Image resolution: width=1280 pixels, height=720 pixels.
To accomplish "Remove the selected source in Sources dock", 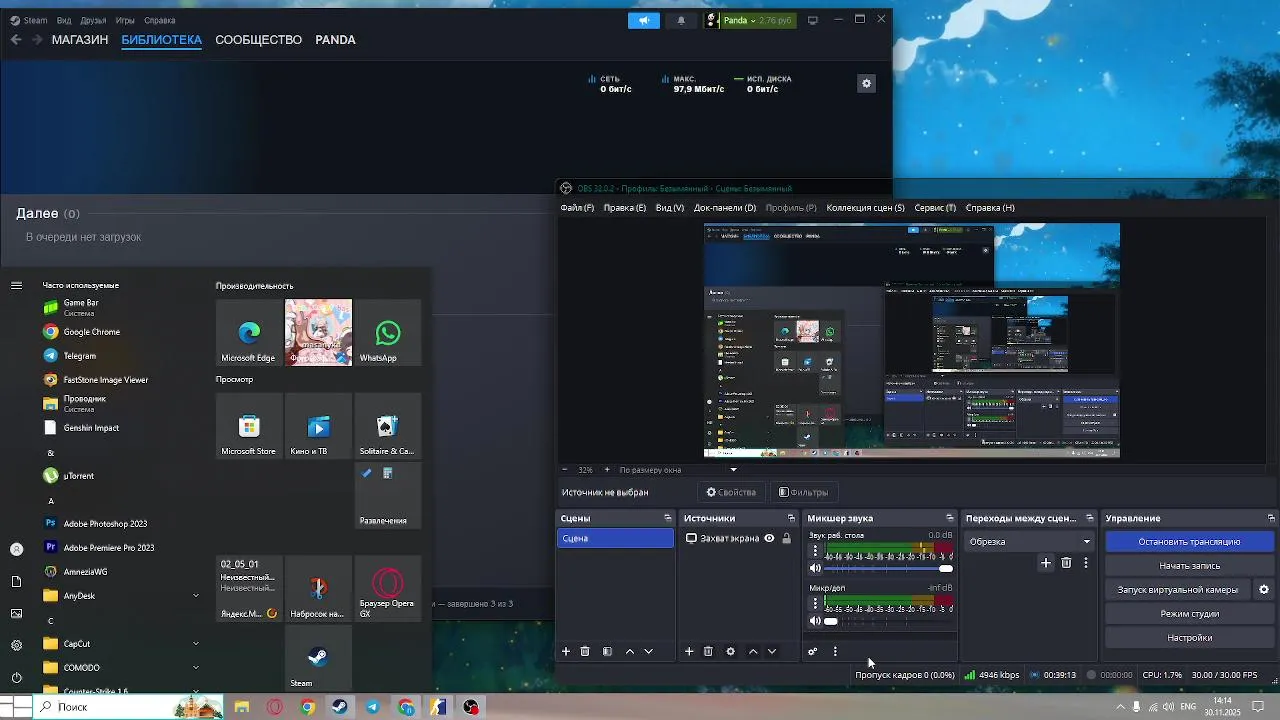I will (708, 651).
